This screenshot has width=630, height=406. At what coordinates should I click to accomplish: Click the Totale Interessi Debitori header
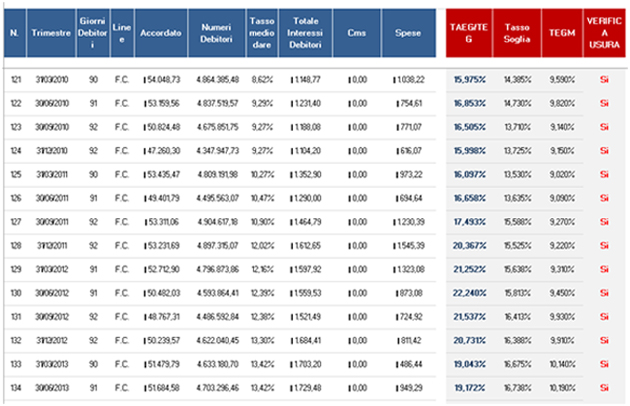click(305, 33)
